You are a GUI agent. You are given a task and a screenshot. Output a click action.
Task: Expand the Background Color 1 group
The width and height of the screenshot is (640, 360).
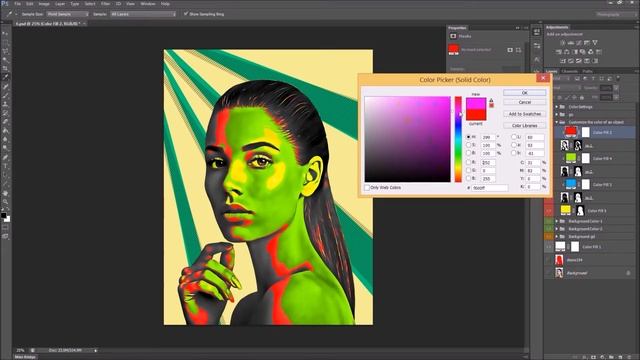pyautogui.click(x=557, y=221)
